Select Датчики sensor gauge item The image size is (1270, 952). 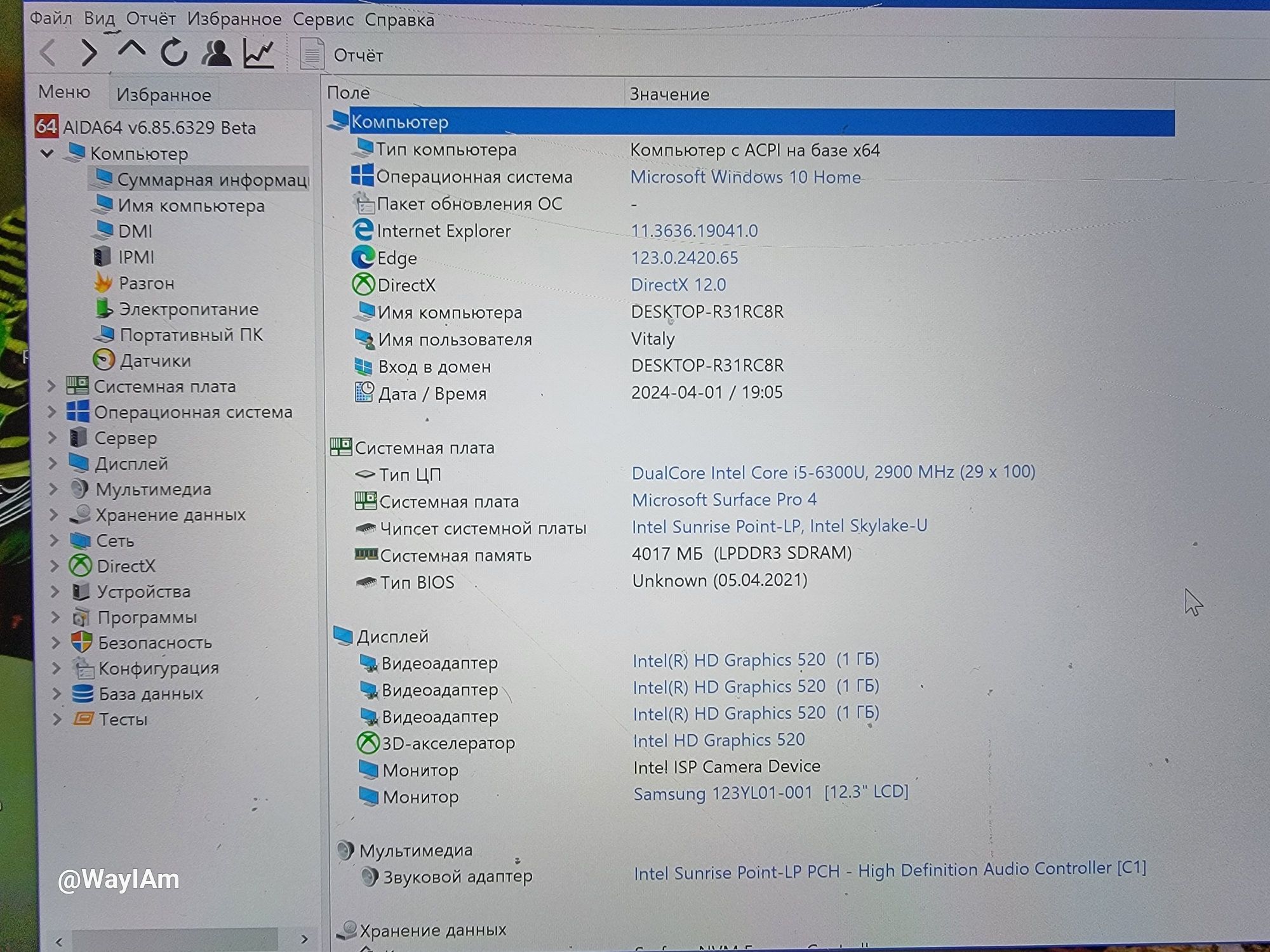pos(142,360)
